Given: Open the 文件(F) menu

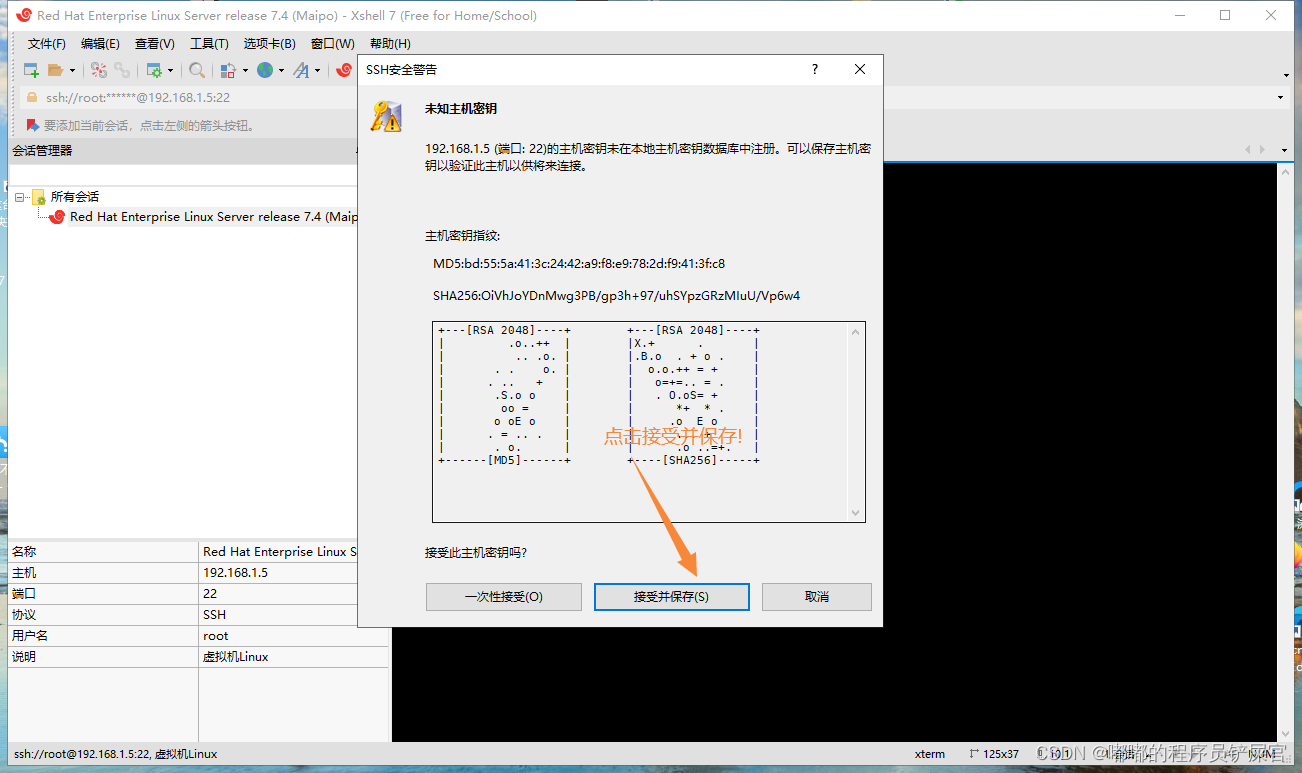Looking at the screenshot, I should click(x=47, y=44).
